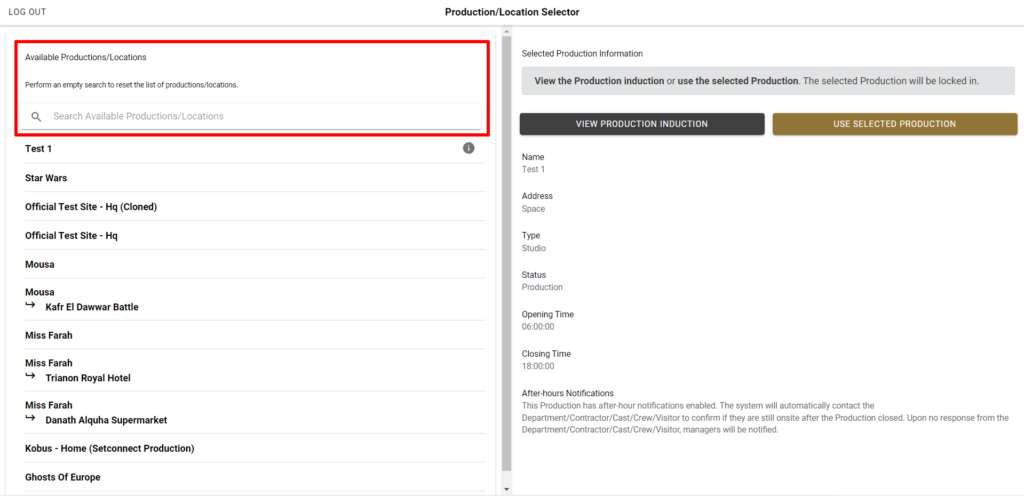Select the Ghosts Of Europe production
The image size is (1024, 496).
pyautogui.click(x=255, y=477)
